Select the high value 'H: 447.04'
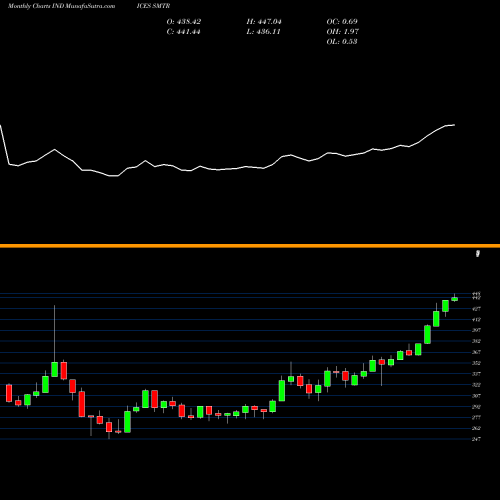The height and width of the screenshot is (500, 500). tap(264, 22)
